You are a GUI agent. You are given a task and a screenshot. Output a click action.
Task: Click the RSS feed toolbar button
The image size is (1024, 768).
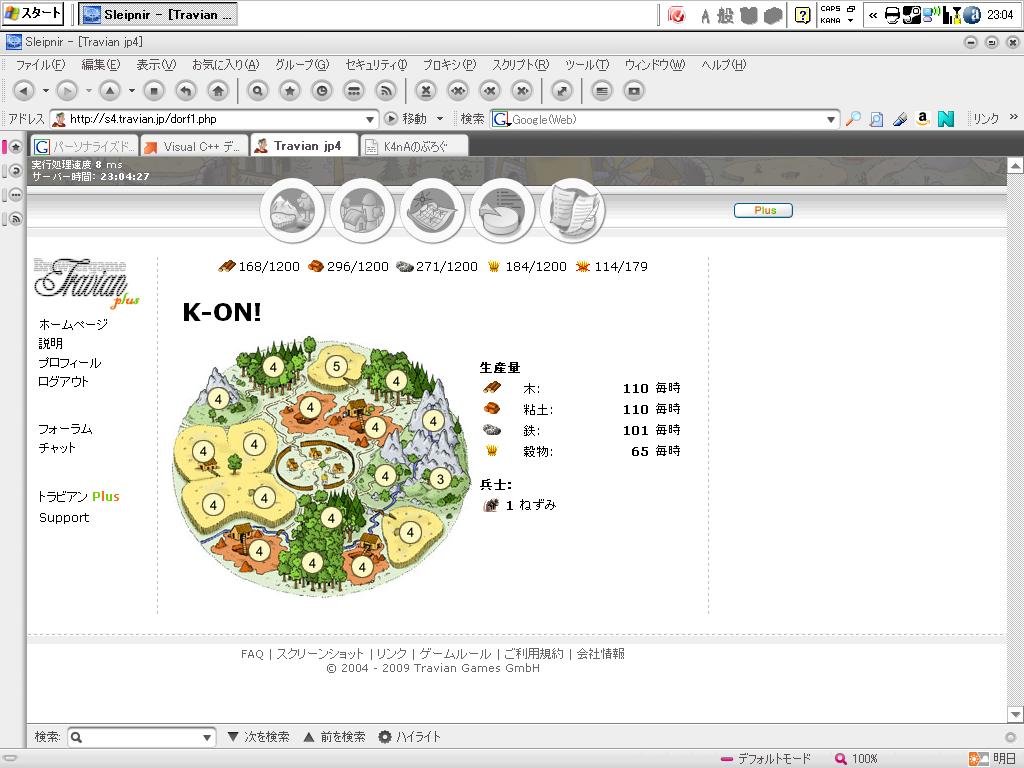coord(386,91)
